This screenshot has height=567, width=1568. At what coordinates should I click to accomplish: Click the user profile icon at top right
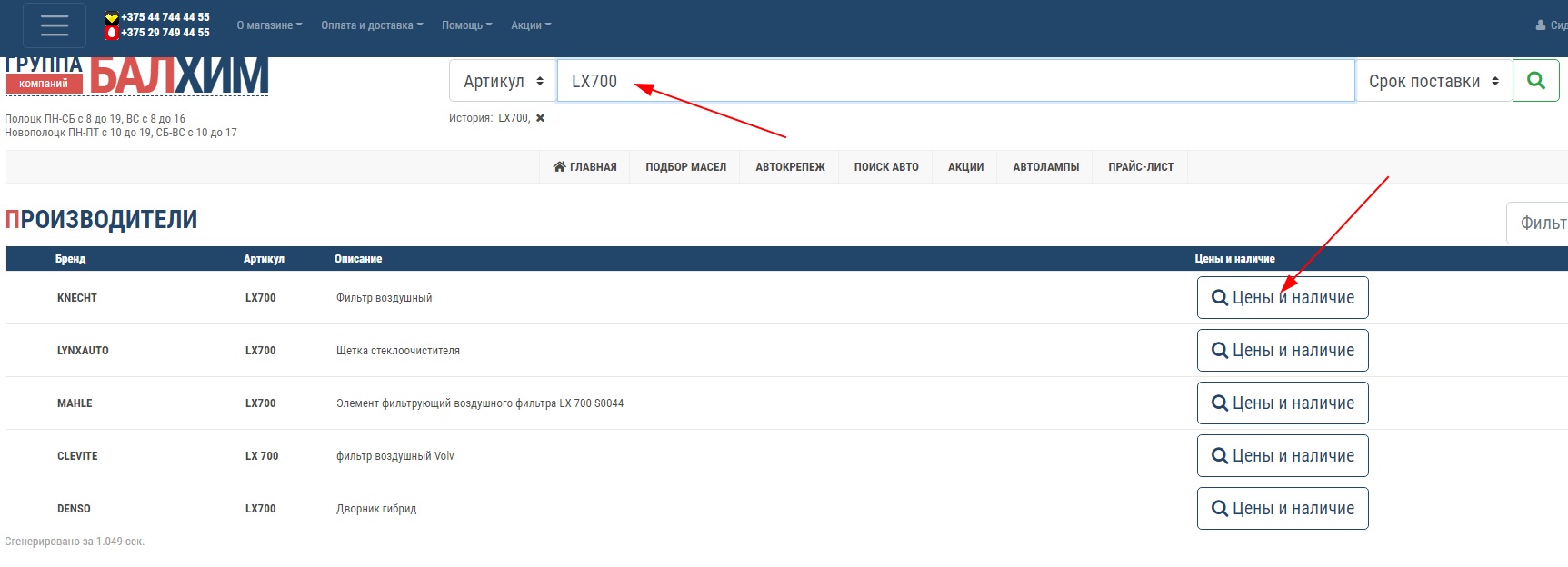click(1541, 25)
